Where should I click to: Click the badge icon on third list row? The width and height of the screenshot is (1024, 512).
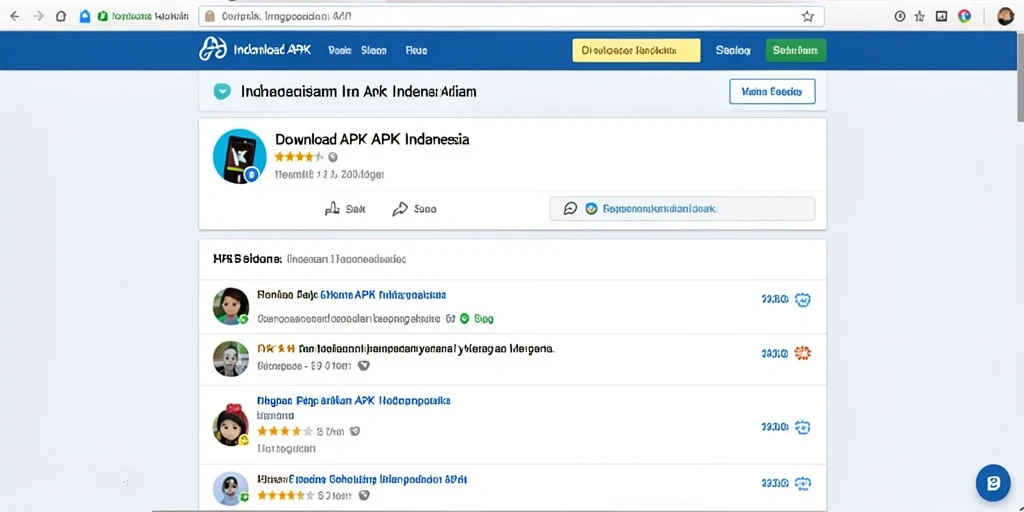802,427
